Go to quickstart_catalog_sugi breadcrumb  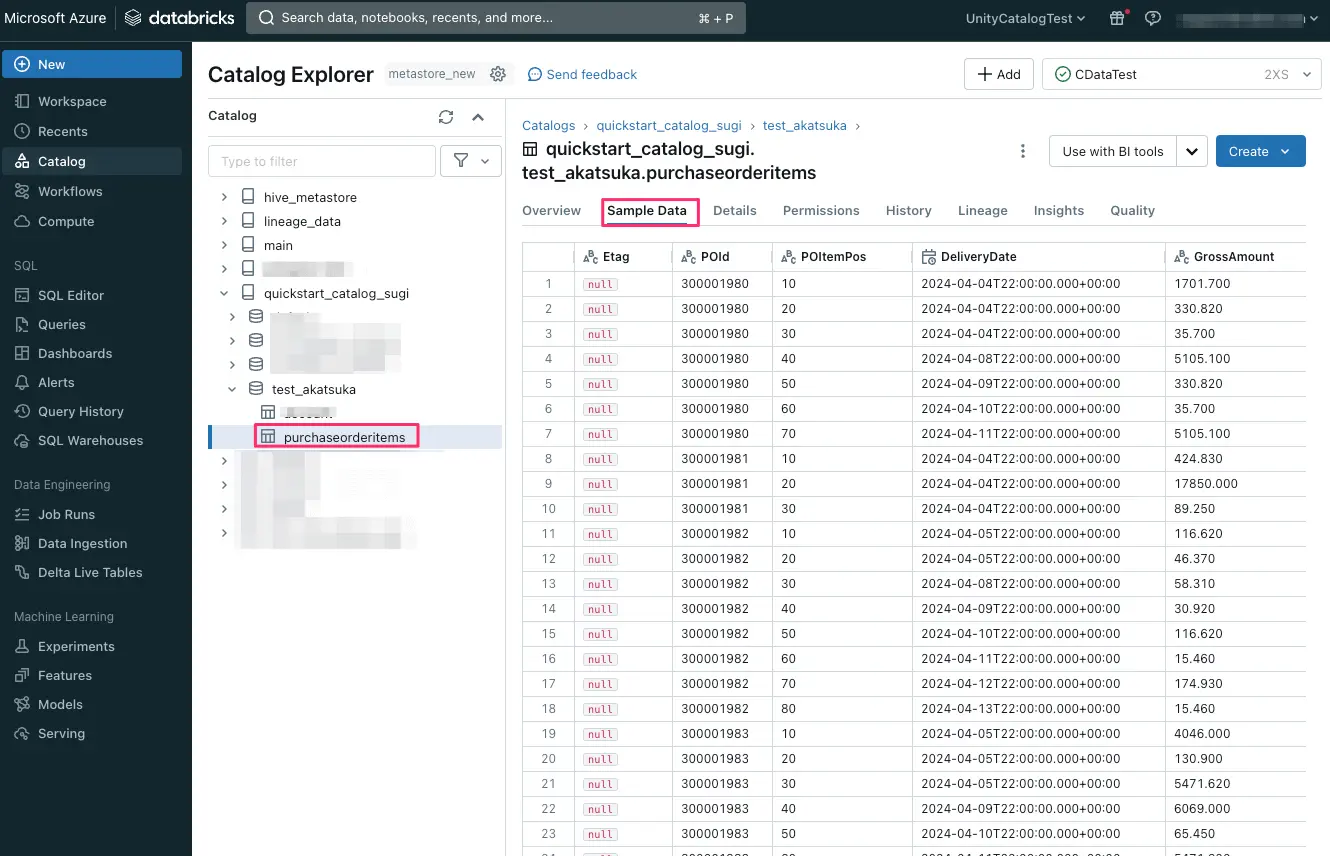[669, 125]
